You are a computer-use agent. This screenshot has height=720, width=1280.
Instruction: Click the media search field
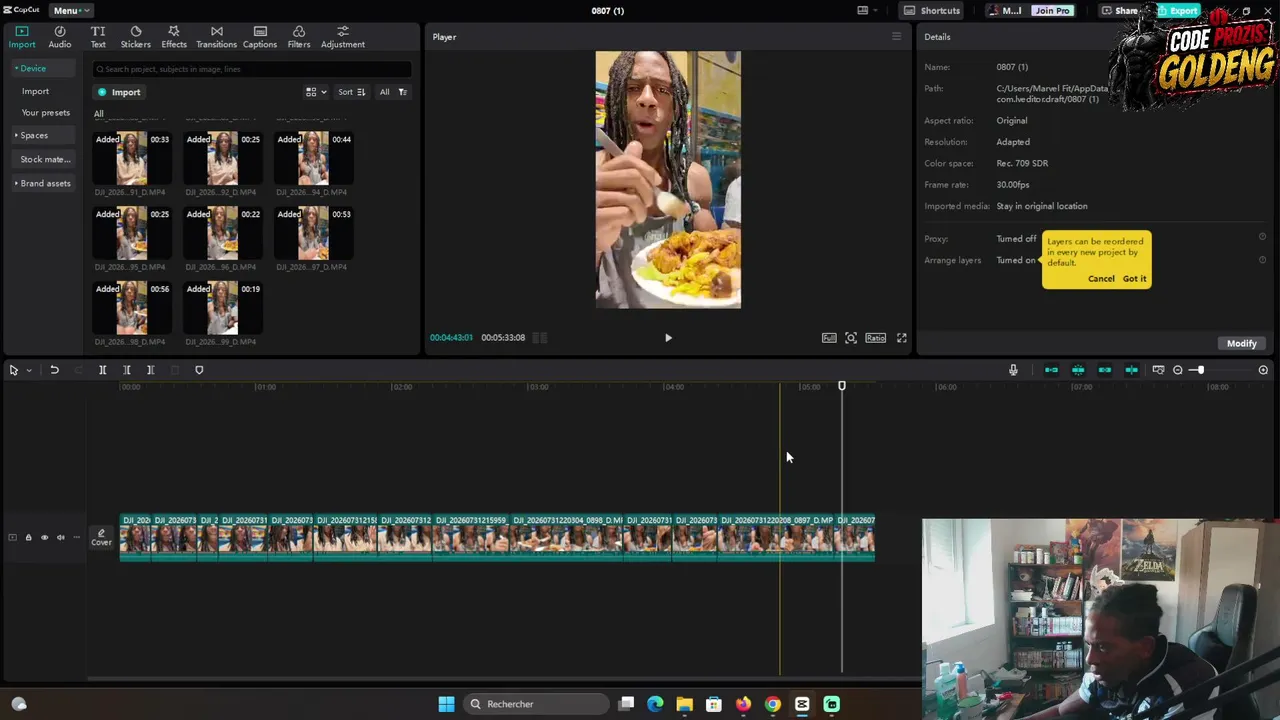tap(251, 69)
